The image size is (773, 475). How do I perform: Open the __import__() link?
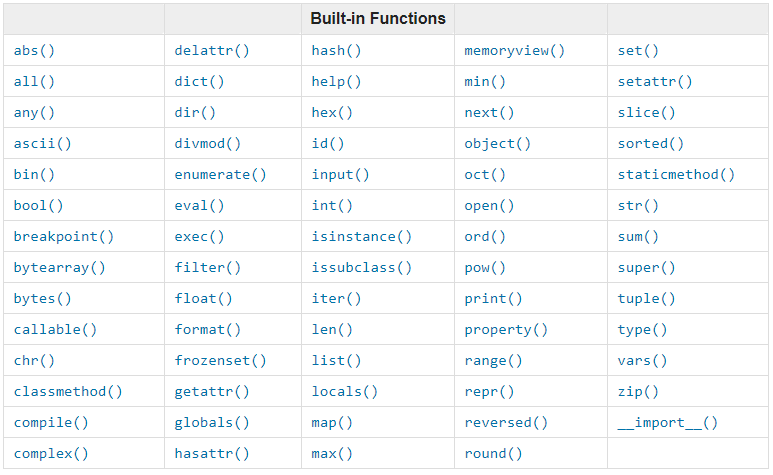[x=668, y=423]
